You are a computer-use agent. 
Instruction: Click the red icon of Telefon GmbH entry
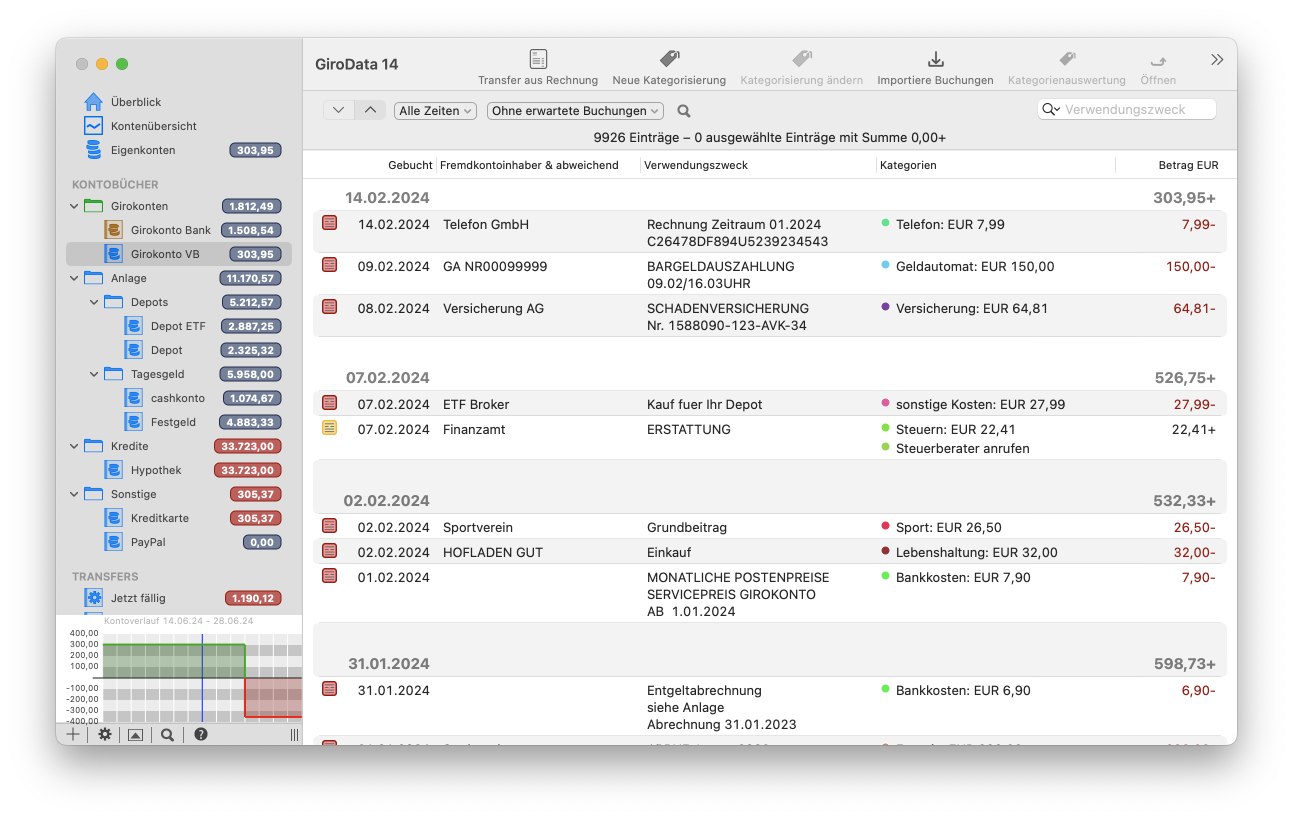tap(329, 224)
